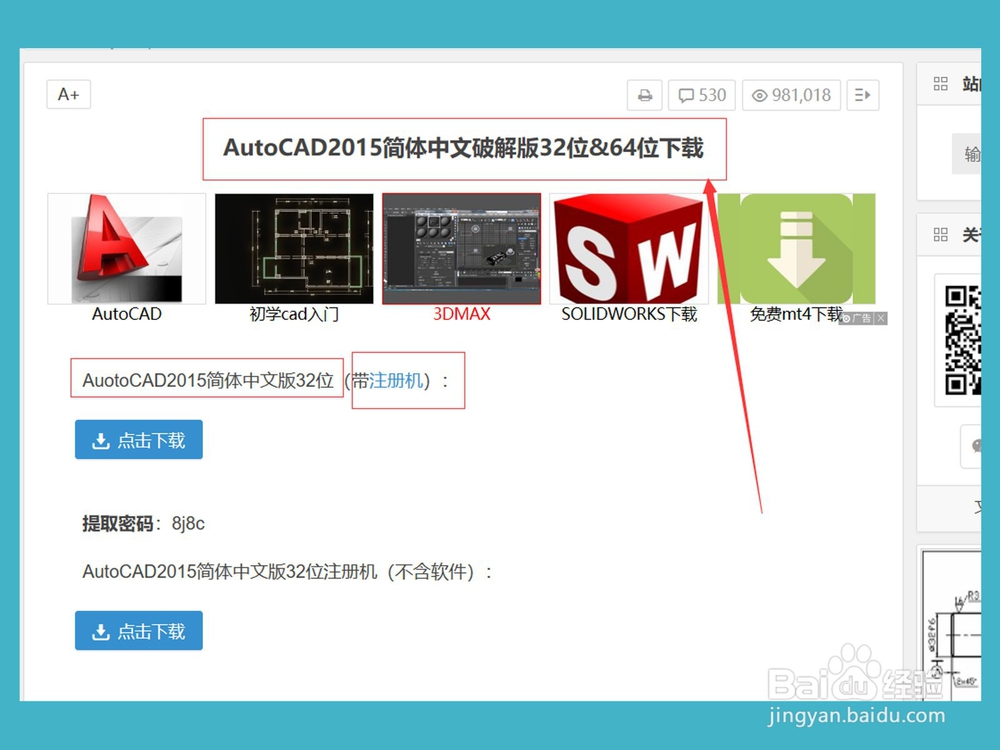Image resolution: width=1000 pixels, height=750 pixels.
Task: Dismiss the ad by clicking the × on 广告
Action: click(880, 318)
